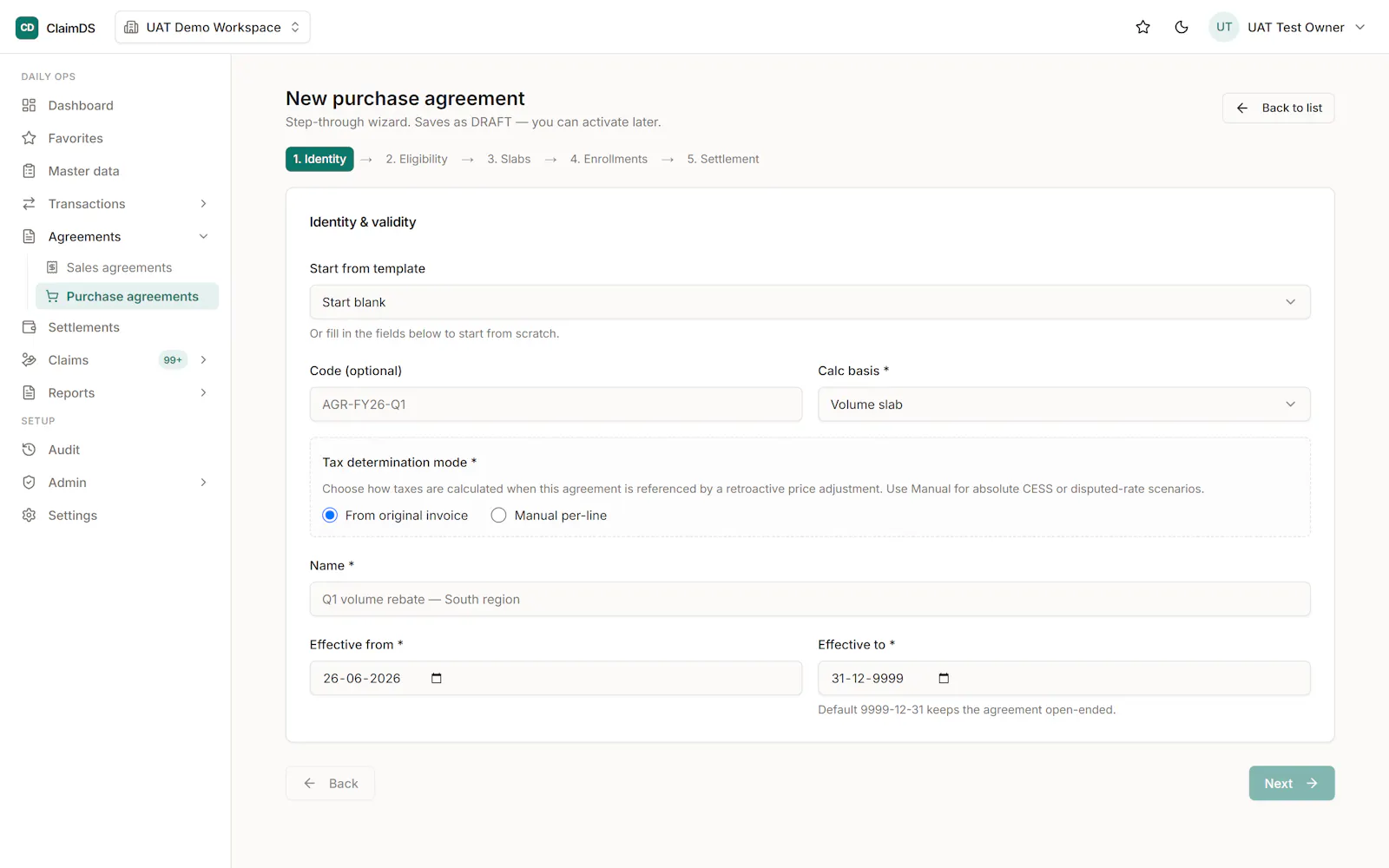Open the UAT Test Owner user menu chevron
Image resolution: width=1389 pixels, height=868 pixels.
[x=1360, y=28]
